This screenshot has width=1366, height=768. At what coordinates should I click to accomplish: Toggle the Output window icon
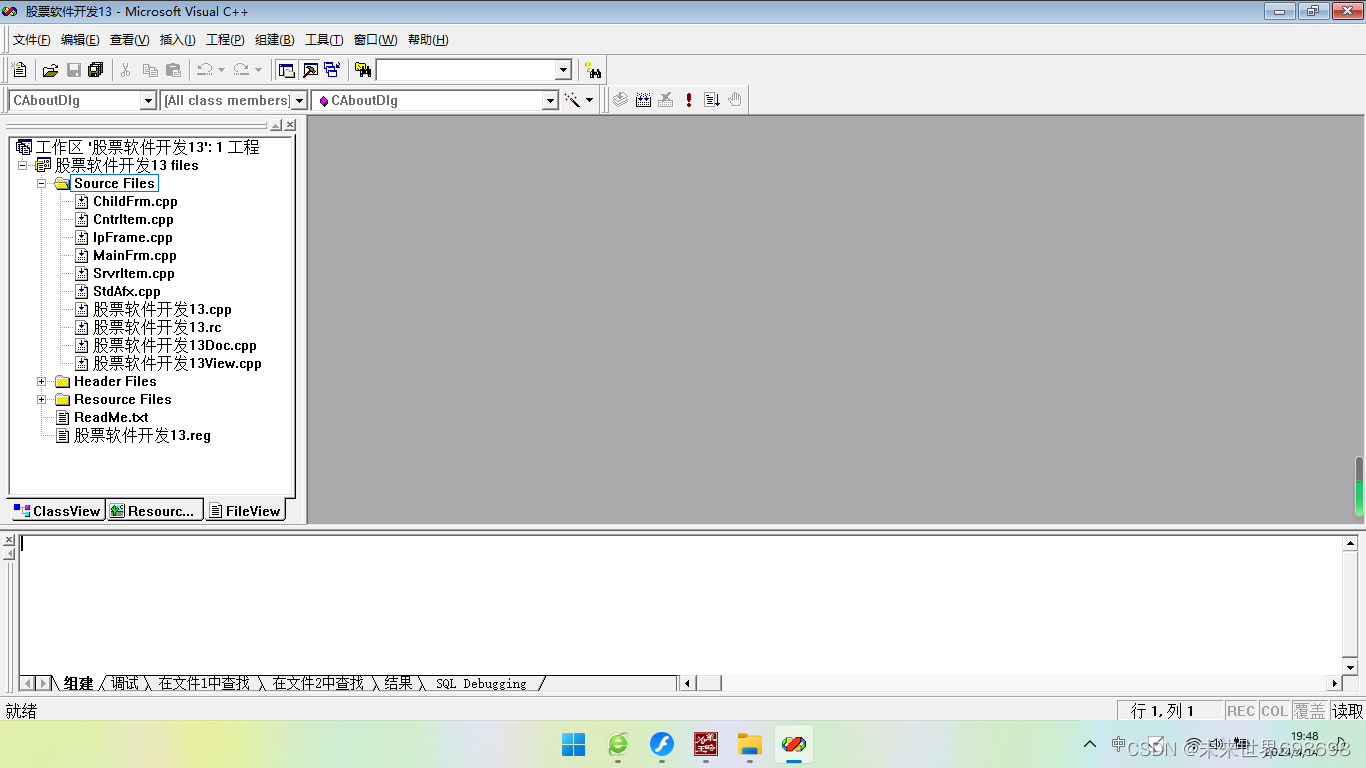tap(310, 70)
